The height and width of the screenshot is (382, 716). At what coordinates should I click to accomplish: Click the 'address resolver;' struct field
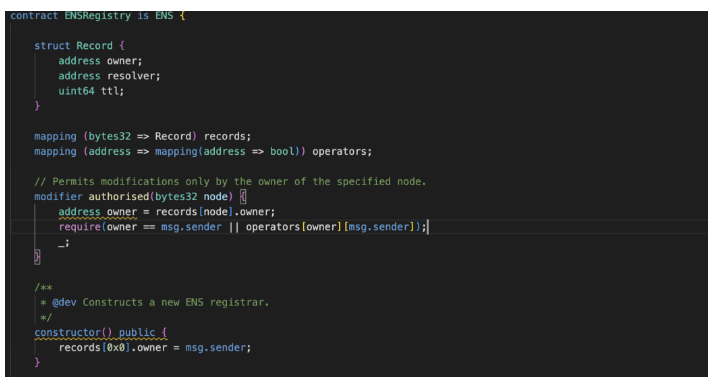pos(110,76)
